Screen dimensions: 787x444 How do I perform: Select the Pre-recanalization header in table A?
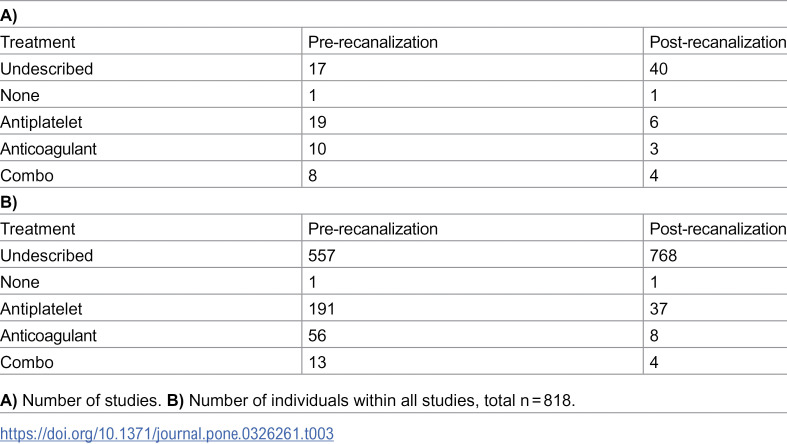click(373, 42)
